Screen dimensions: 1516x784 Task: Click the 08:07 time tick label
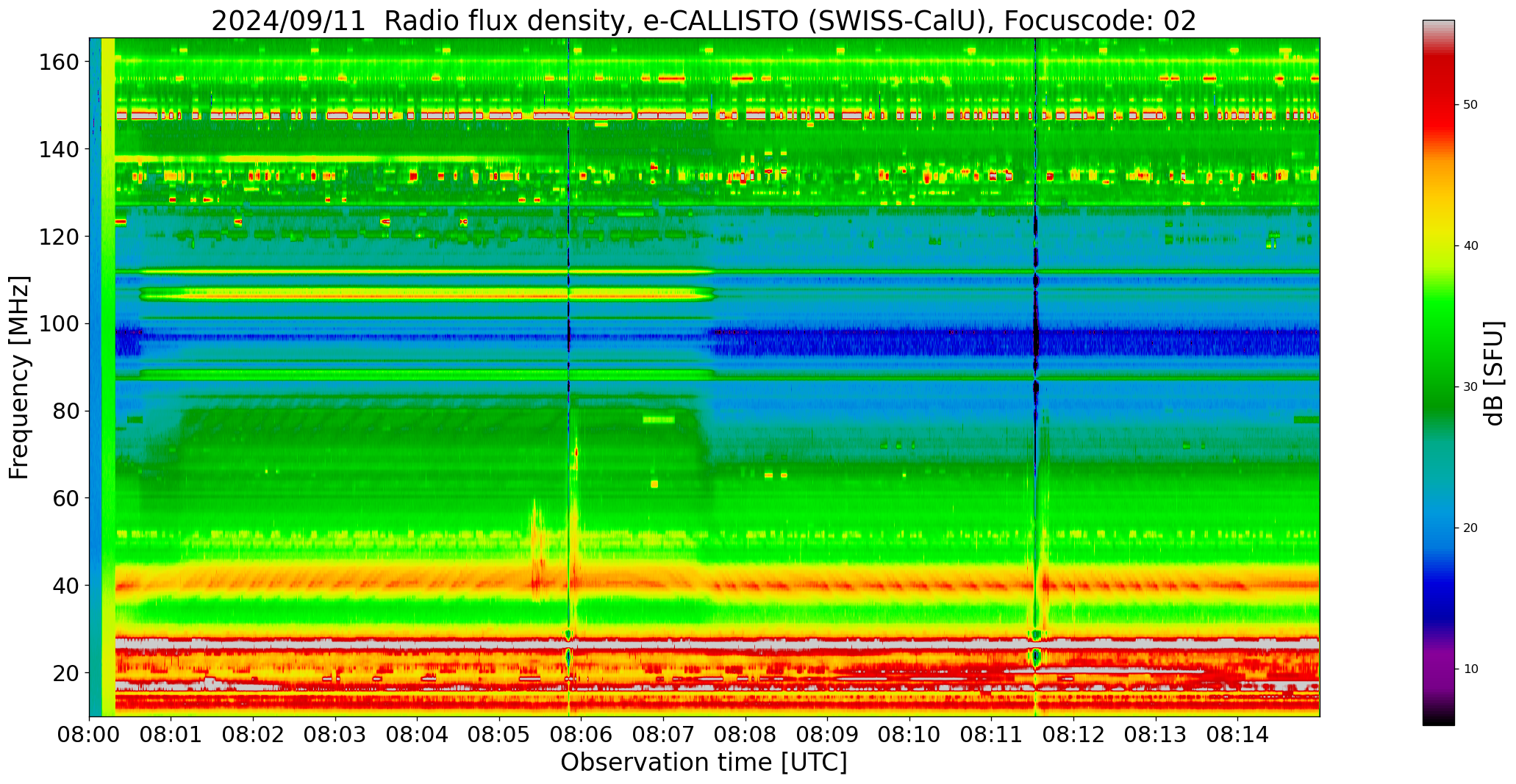(663, 735)
